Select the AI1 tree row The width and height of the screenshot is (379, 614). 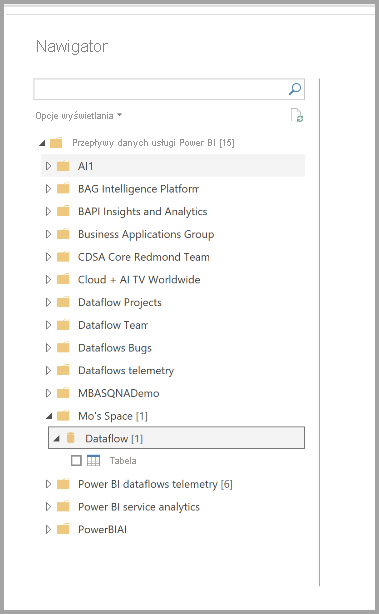point(173,166)
